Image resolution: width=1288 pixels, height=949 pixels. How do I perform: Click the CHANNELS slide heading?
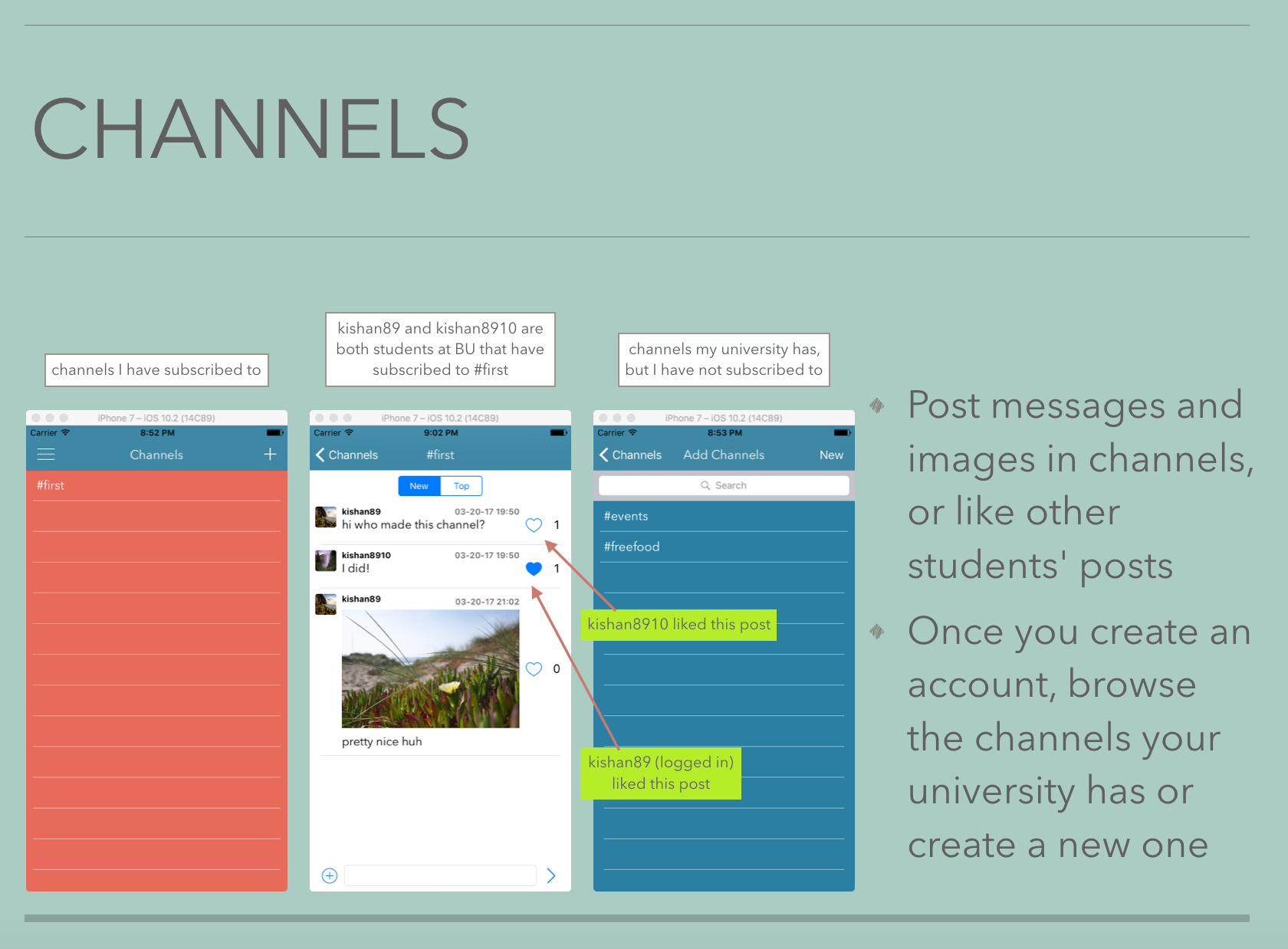(x=251, y=129)
